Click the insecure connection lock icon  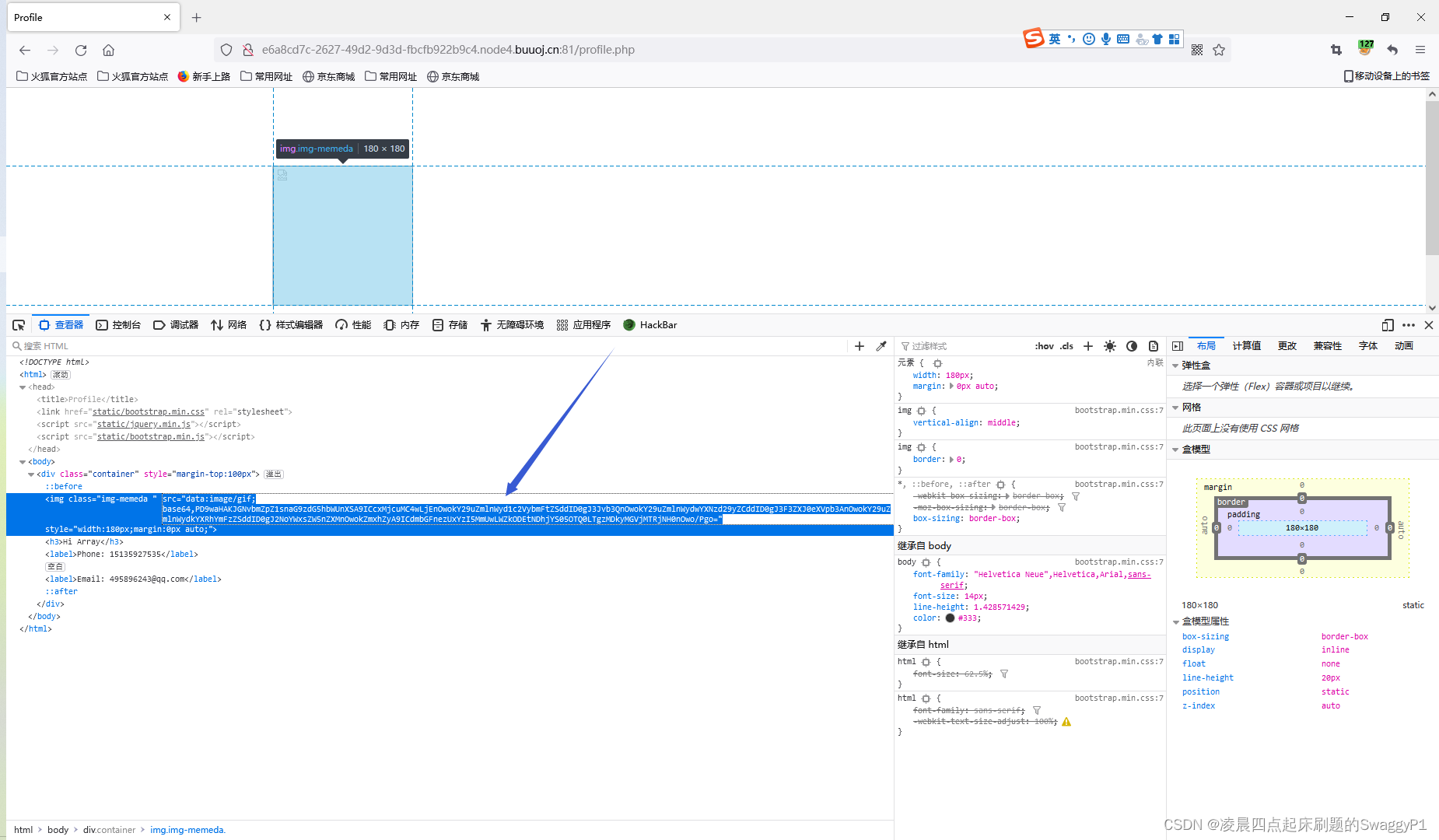[248, 50]
